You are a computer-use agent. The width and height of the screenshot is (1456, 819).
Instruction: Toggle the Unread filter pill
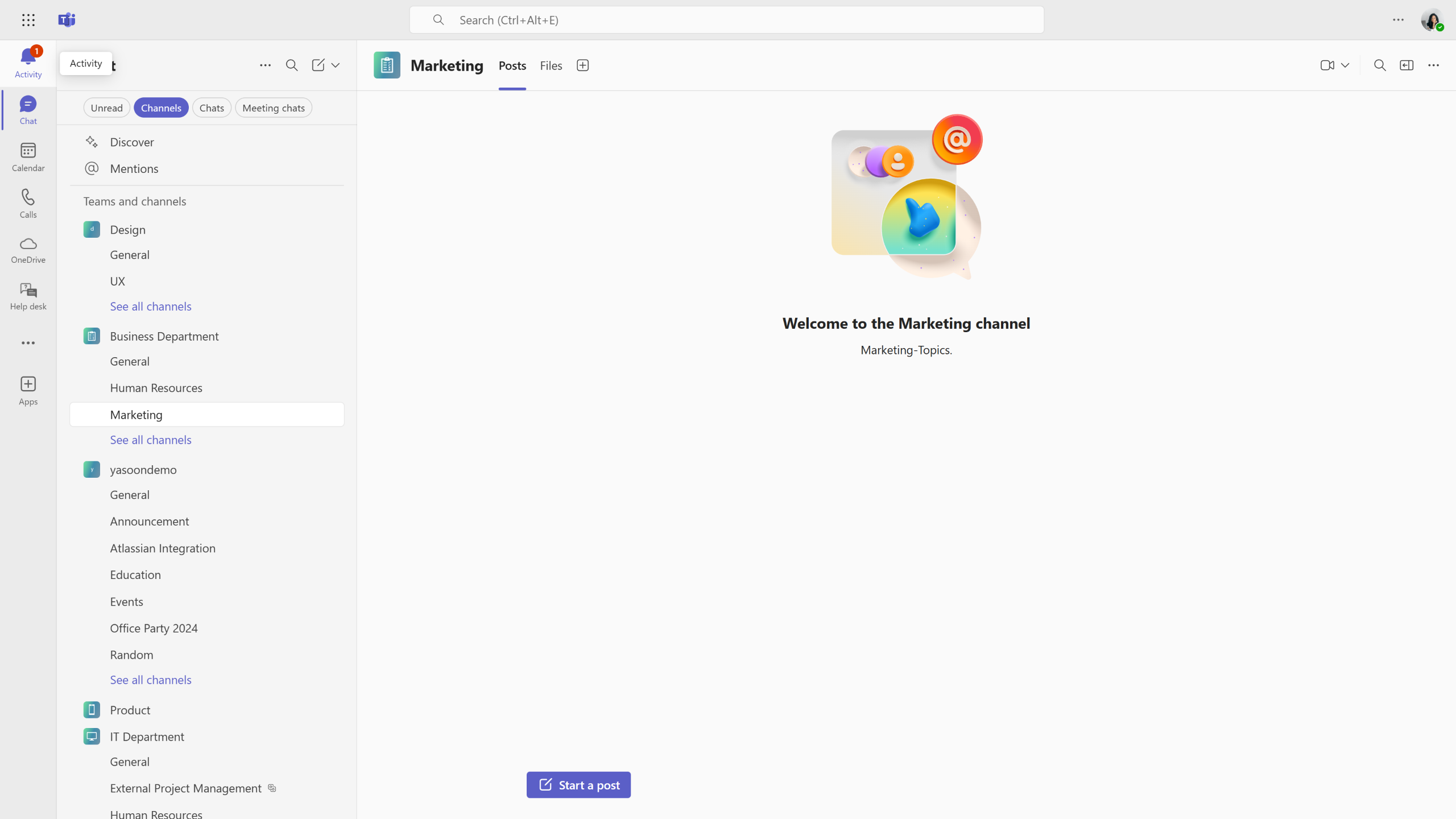click(106, 107)
